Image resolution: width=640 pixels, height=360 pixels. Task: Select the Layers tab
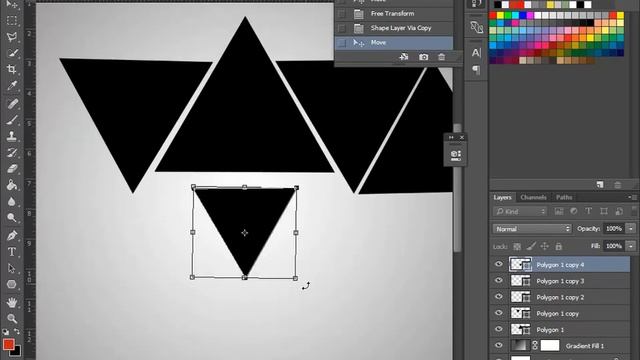(502, 198)
